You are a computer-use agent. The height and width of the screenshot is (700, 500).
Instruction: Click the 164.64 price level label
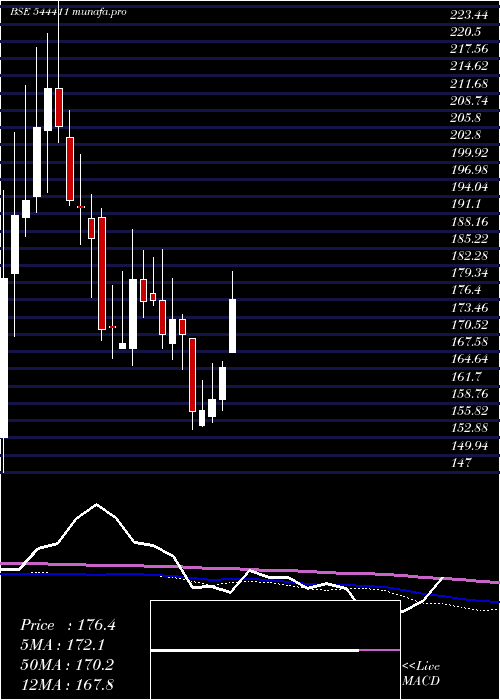coord(469,359)
